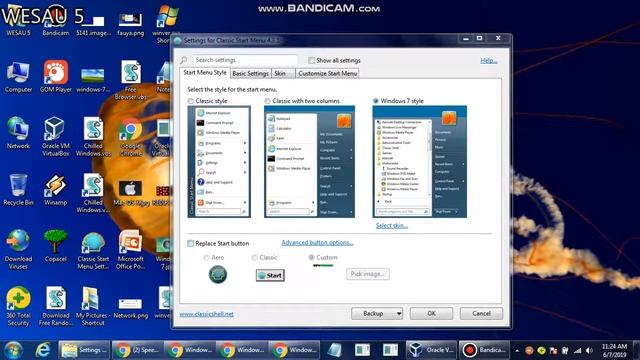Visit the www.classicshell.net link

coord(207,314)
